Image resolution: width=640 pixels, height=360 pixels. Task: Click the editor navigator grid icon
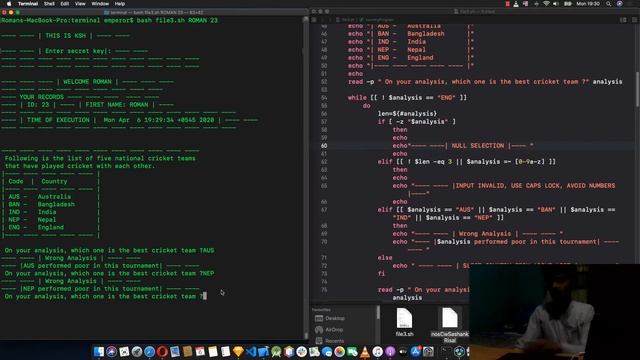pyautogui.click(x=314, y=20)
